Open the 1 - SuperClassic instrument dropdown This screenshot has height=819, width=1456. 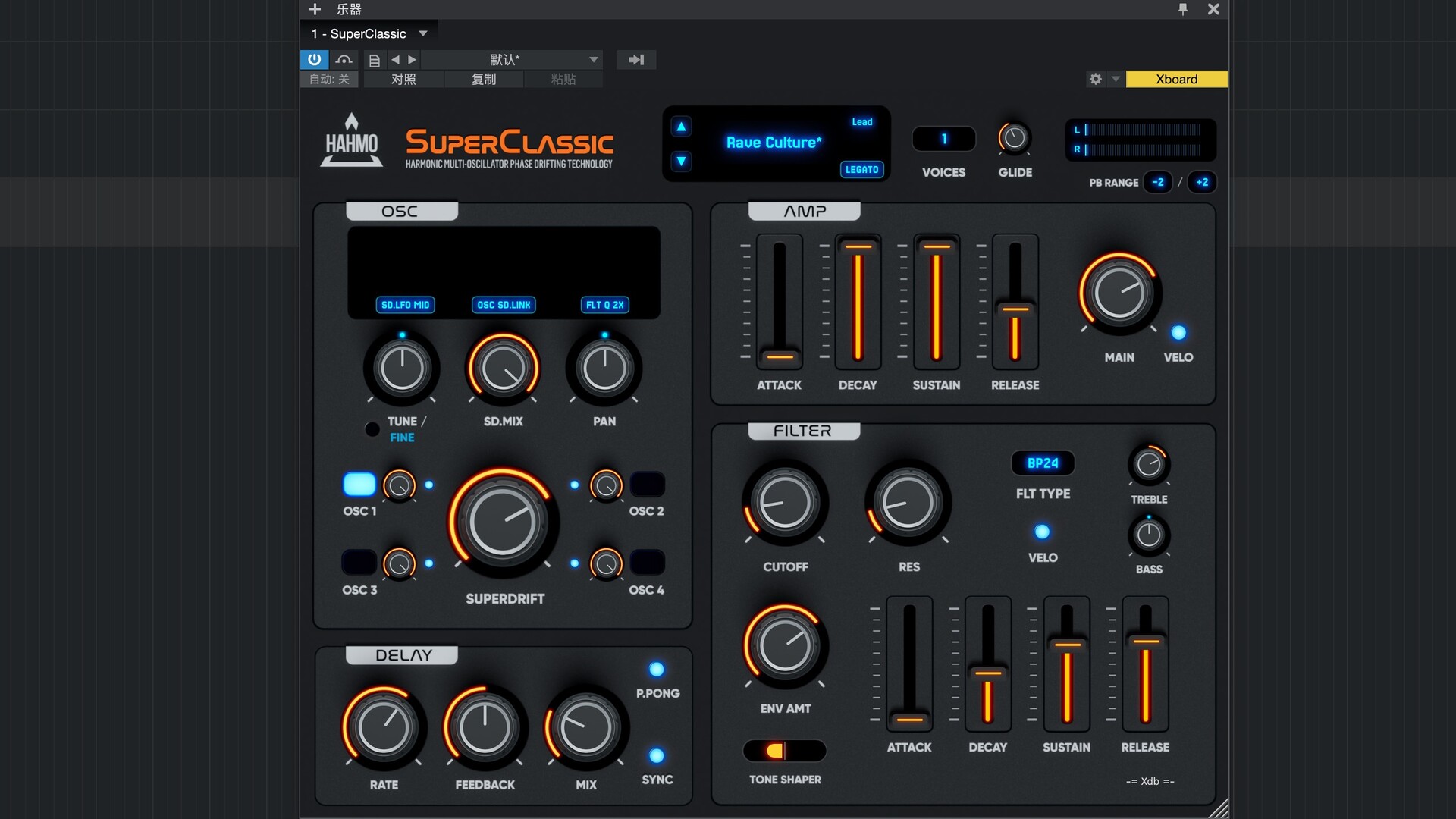(423, 33)
